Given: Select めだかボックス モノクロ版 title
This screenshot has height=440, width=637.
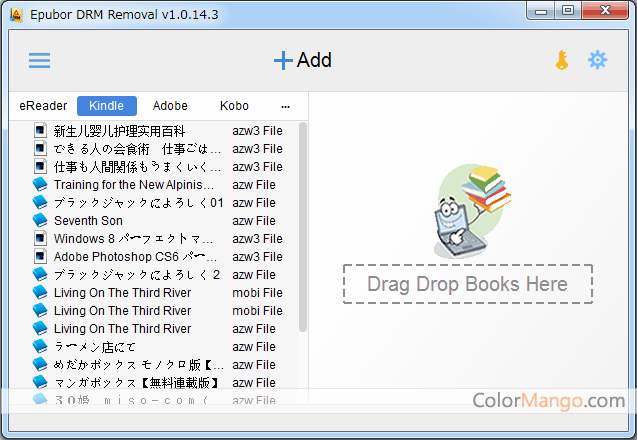Looking at the screenshot, I should click(x=139, y=365).
